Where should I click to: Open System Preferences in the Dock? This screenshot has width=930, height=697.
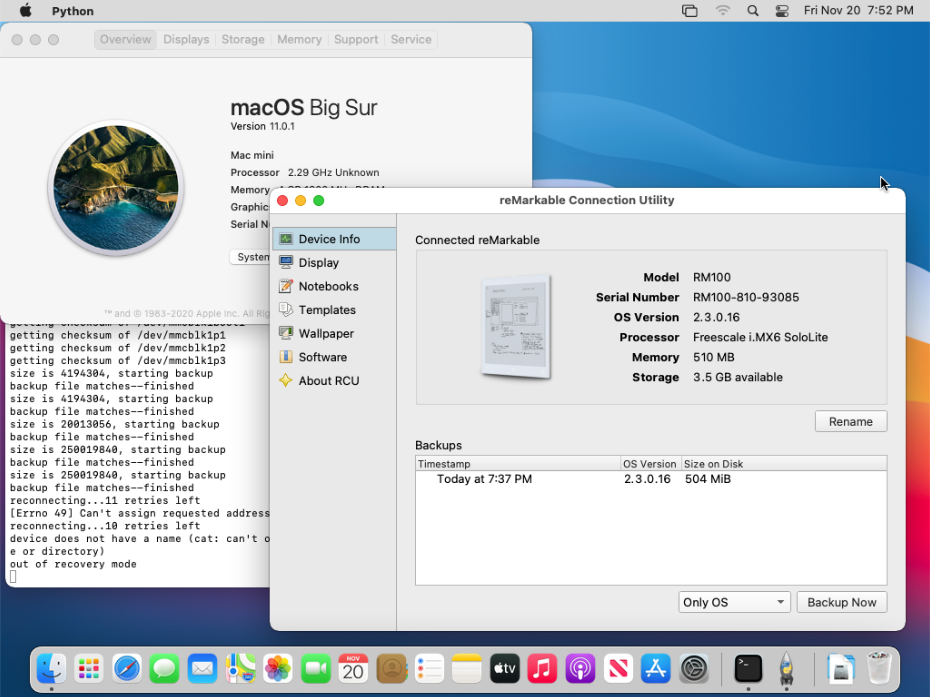click(x=693, y=669)
